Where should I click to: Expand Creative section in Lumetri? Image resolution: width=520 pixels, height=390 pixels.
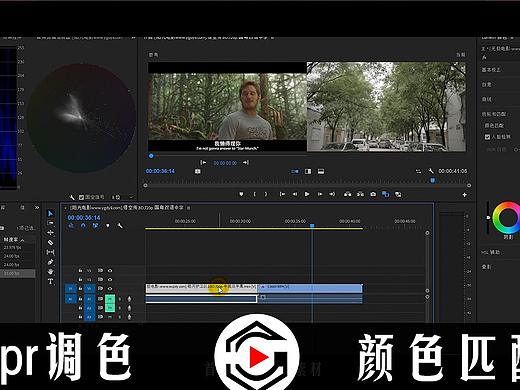(486, 85)
